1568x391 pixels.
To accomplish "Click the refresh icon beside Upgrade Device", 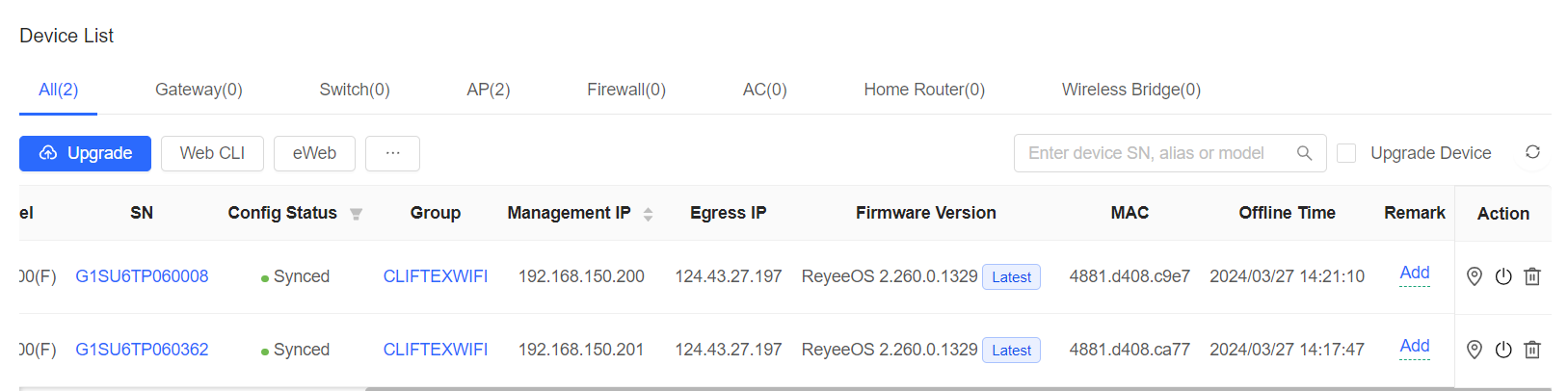I will tap(1532, 152).
